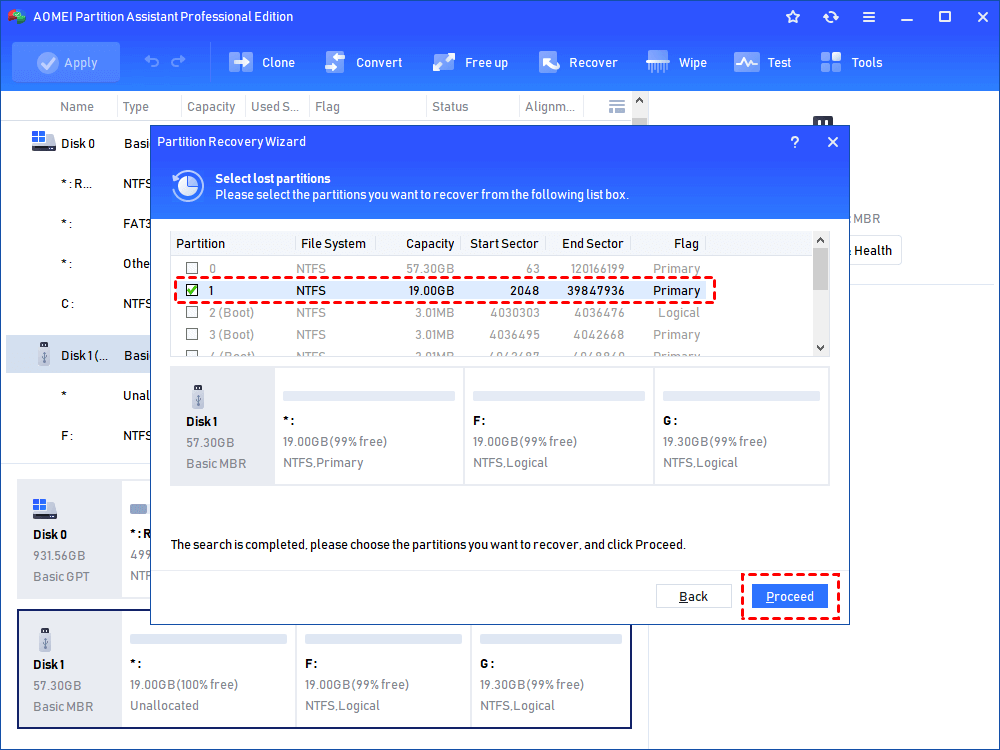
Task: Select the Unallocated 19.00GB block in bottom map
Action: point(208,668)
